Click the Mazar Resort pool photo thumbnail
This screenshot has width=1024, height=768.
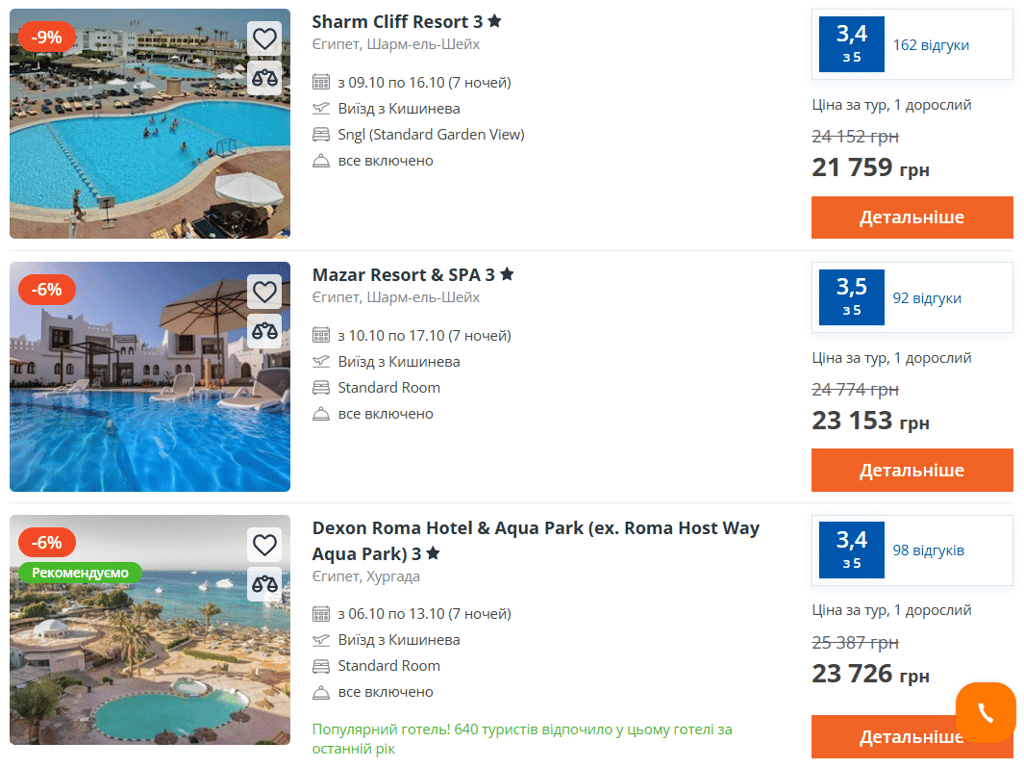click(x=149, y=376)
